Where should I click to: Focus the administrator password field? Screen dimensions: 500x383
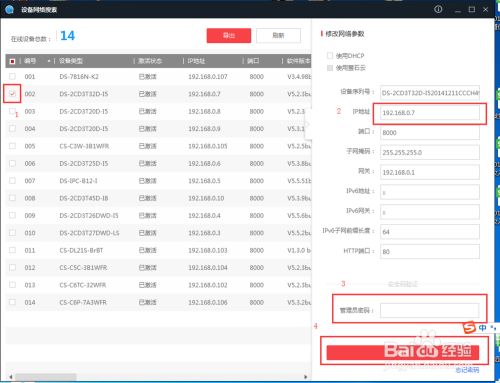[x=429, y=310]
